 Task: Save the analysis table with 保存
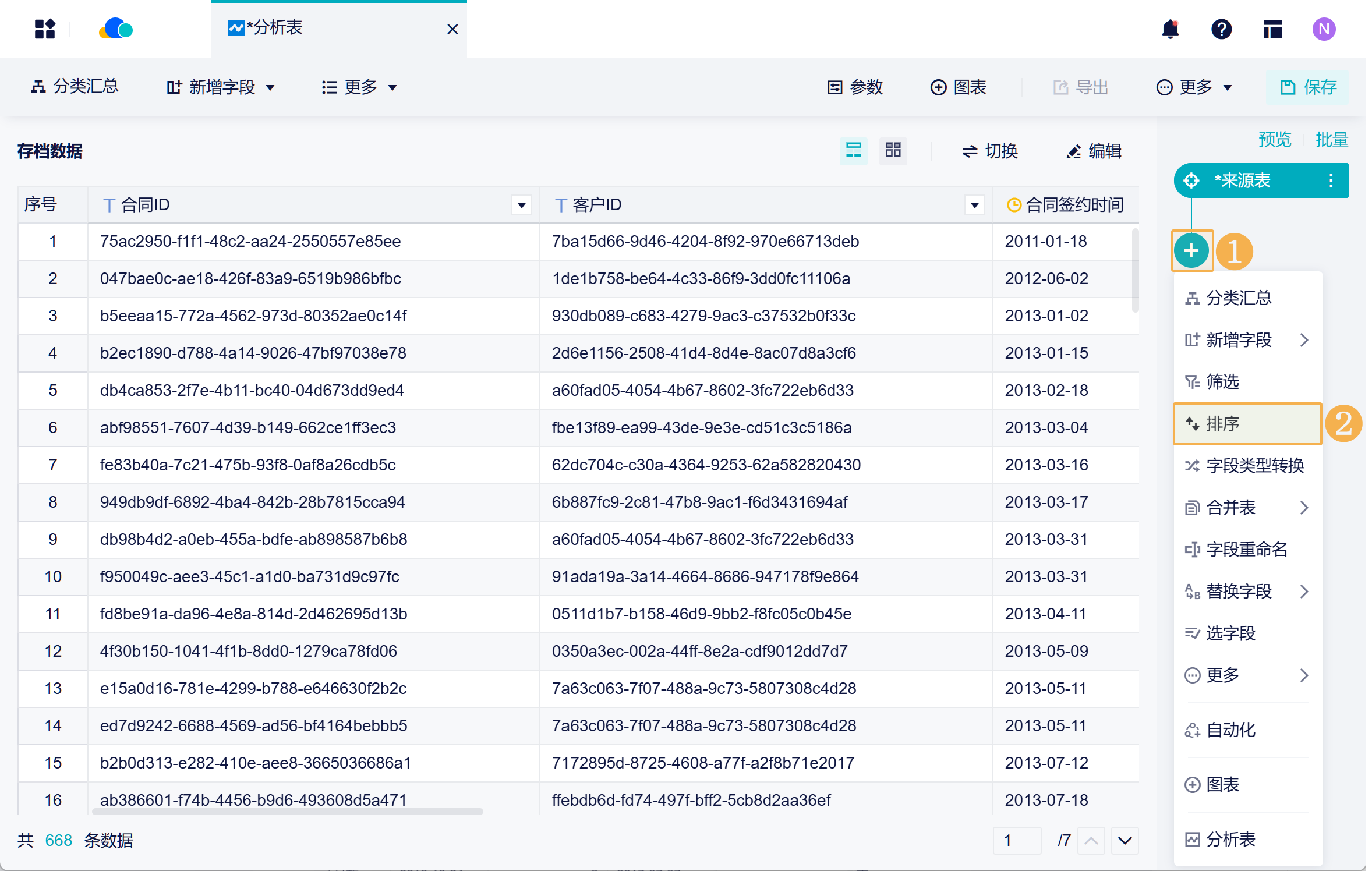[x=1307, y=87]
